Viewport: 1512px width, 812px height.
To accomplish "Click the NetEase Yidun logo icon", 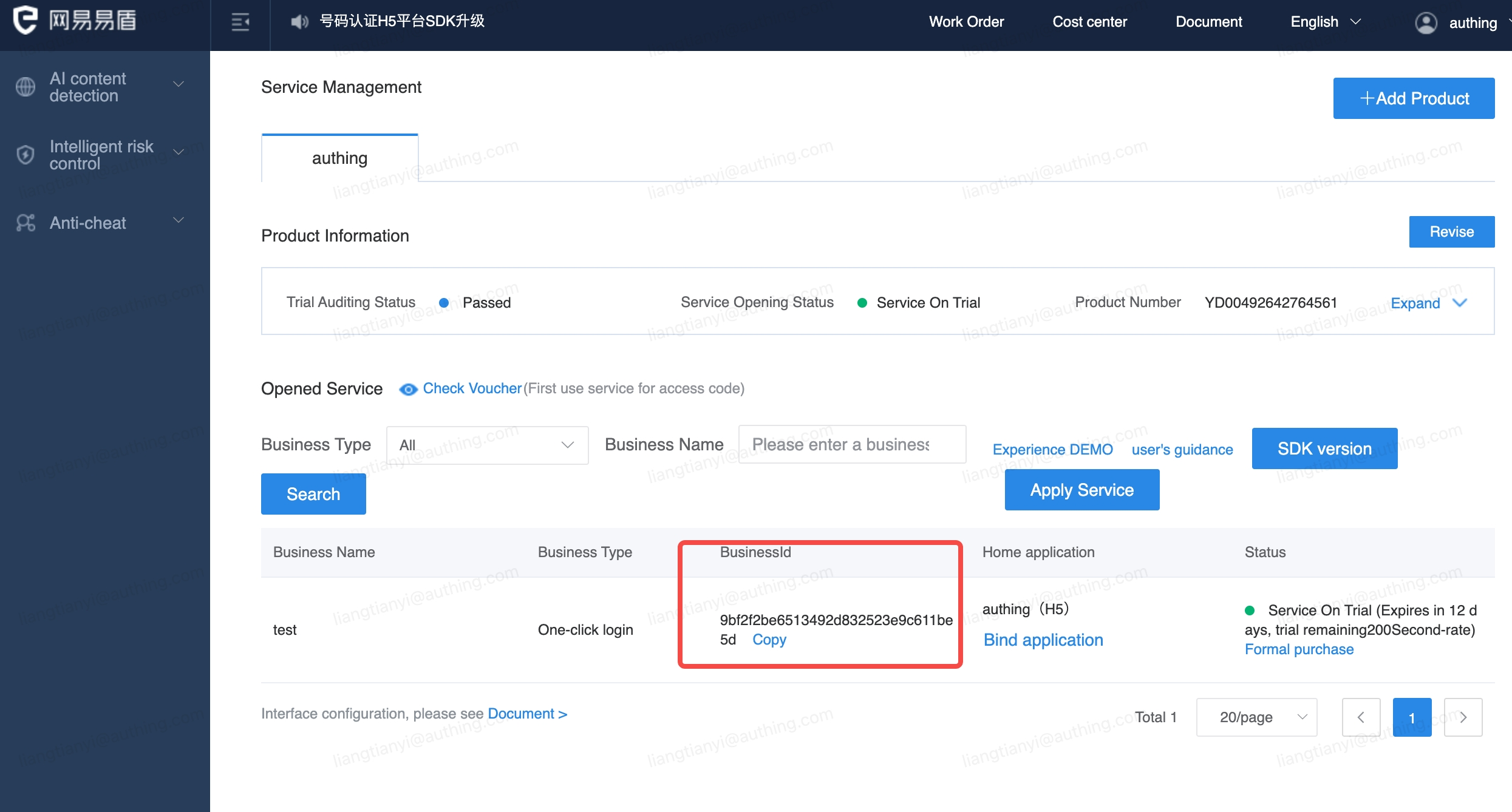I will pos(26,20).
